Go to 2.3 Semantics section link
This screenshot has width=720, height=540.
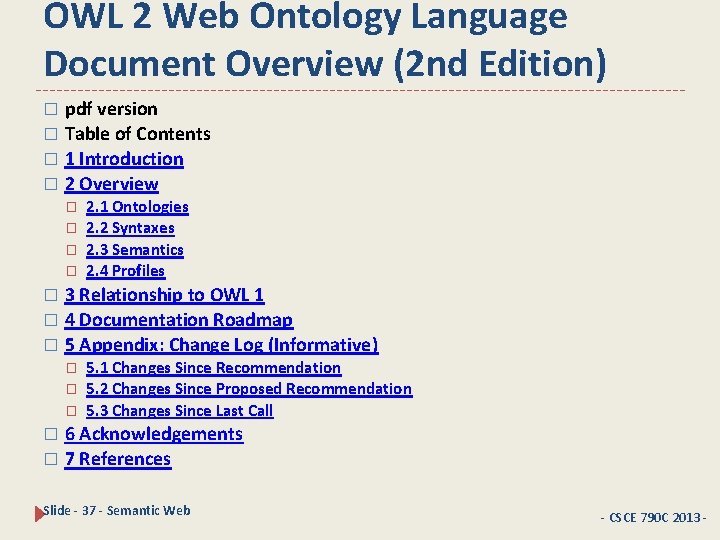(135, 250)
